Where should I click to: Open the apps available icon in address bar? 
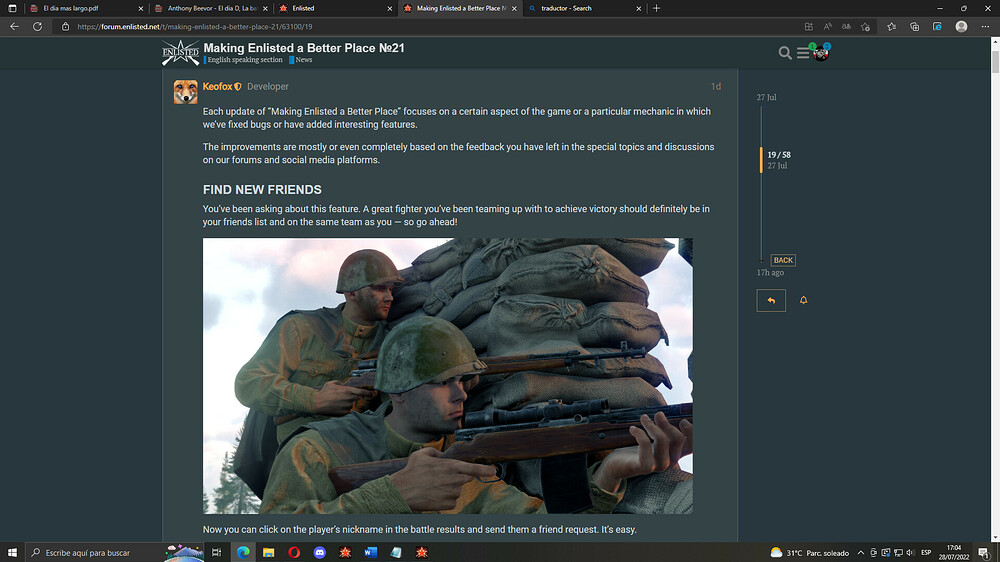coord(809,27)
